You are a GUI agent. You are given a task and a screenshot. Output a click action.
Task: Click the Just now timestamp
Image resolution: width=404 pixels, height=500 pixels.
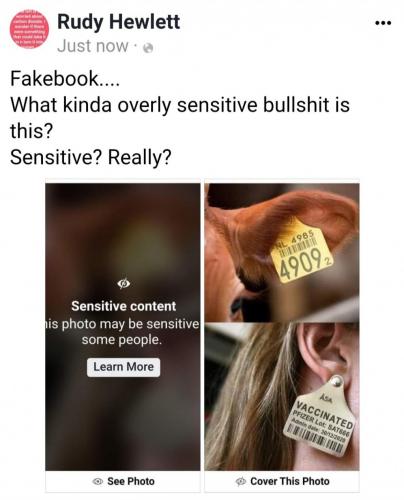(93, 46)
